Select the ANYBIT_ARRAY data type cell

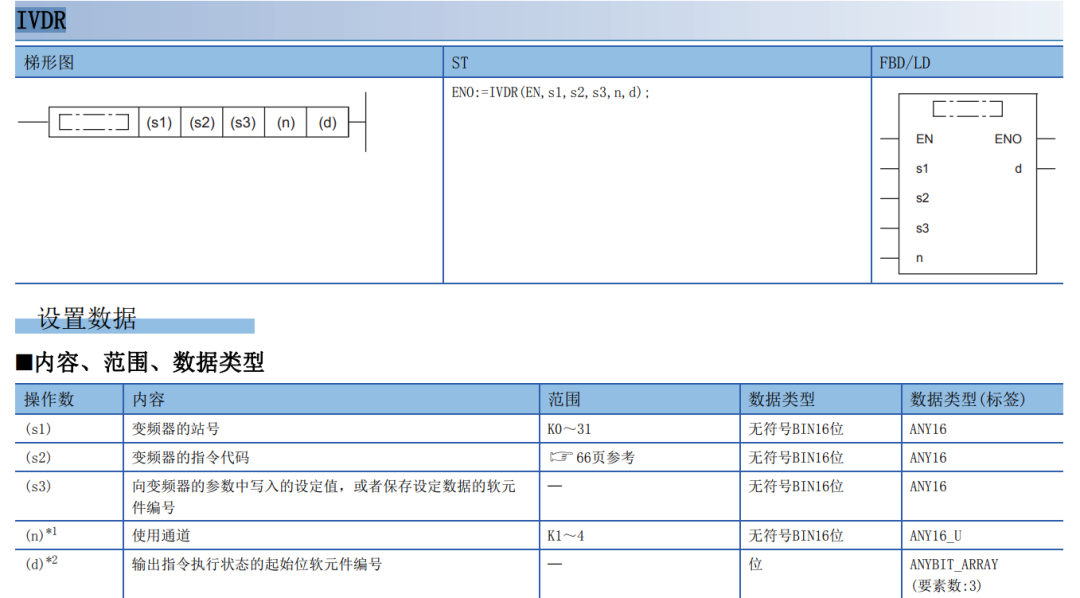(x=953, y=564)
